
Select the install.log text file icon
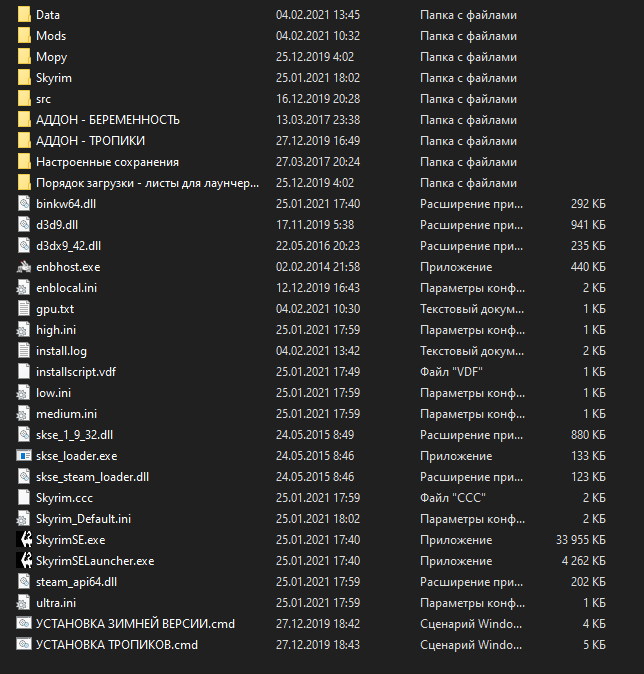25,351
